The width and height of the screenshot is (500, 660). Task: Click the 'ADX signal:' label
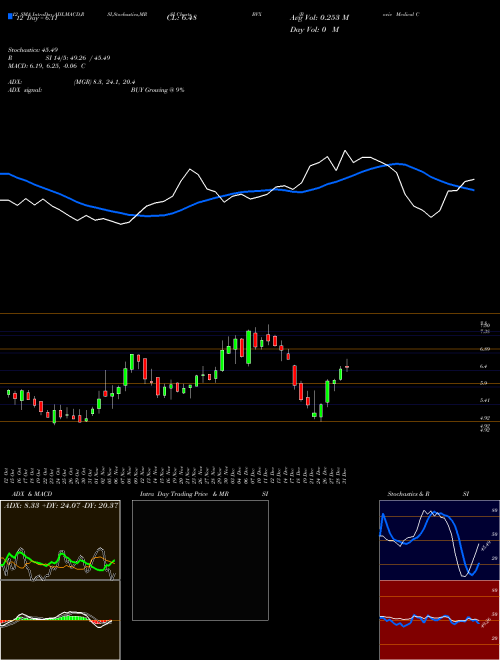pyautogui.click(x=24, y=90)
